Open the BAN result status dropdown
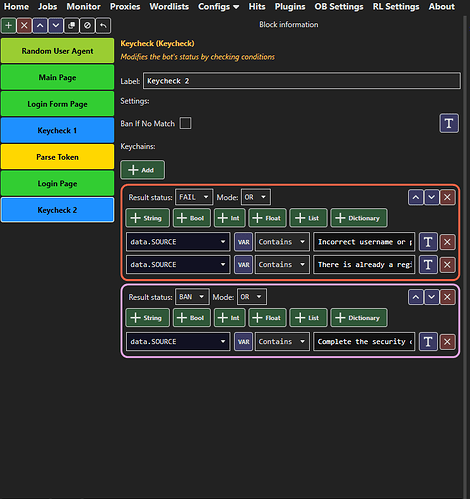The image size is (470, 499). (x=192, y=297)
